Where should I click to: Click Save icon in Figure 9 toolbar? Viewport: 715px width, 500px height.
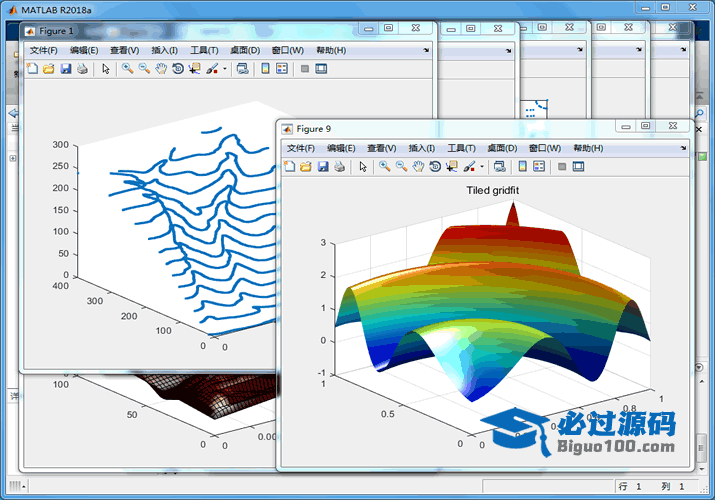coord(323,167)
